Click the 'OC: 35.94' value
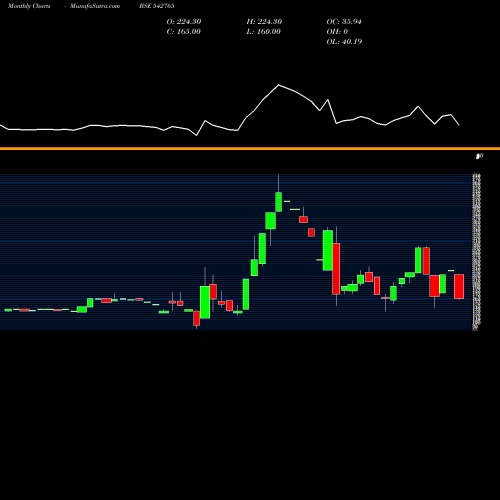500x500 pixels. click(344, 22)
